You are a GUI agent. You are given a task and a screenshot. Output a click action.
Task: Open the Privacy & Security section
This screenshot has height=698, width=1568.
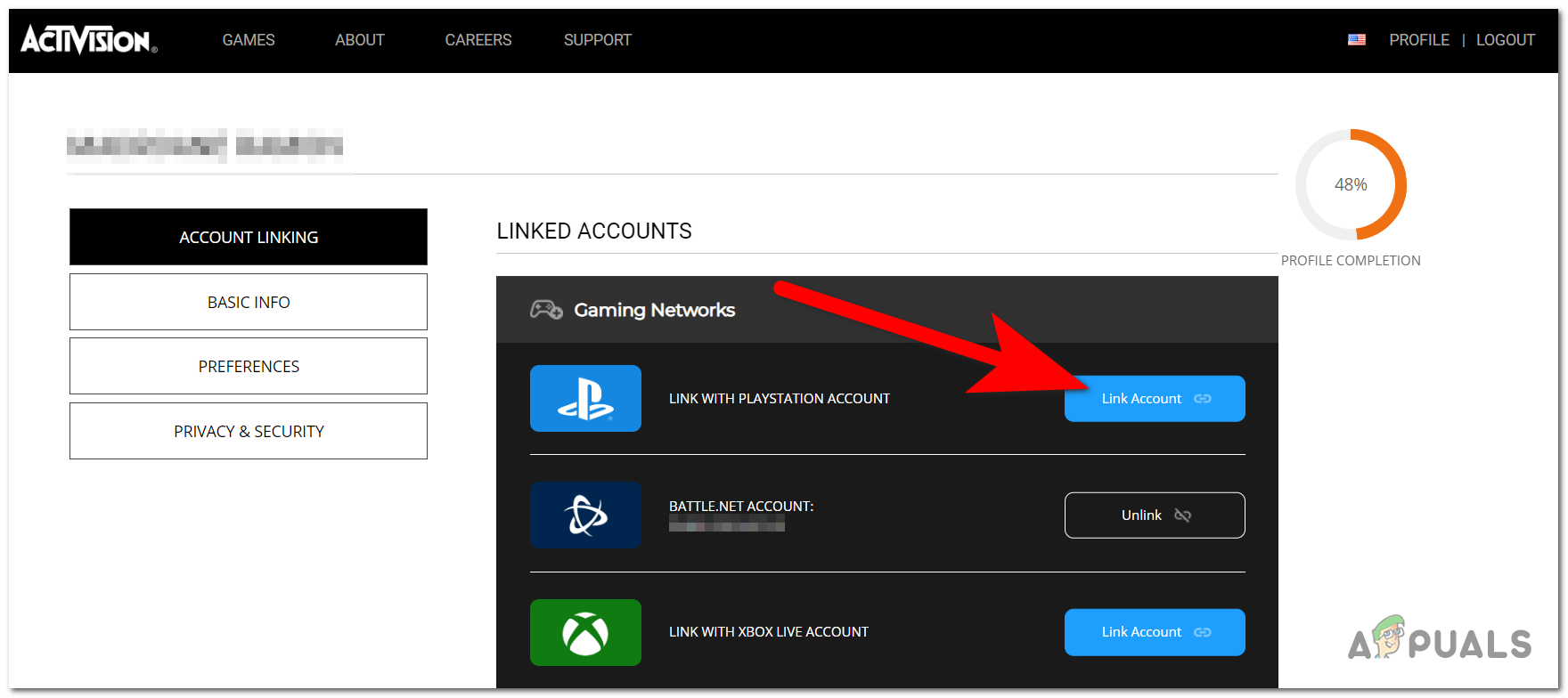[x=249, y=431]
